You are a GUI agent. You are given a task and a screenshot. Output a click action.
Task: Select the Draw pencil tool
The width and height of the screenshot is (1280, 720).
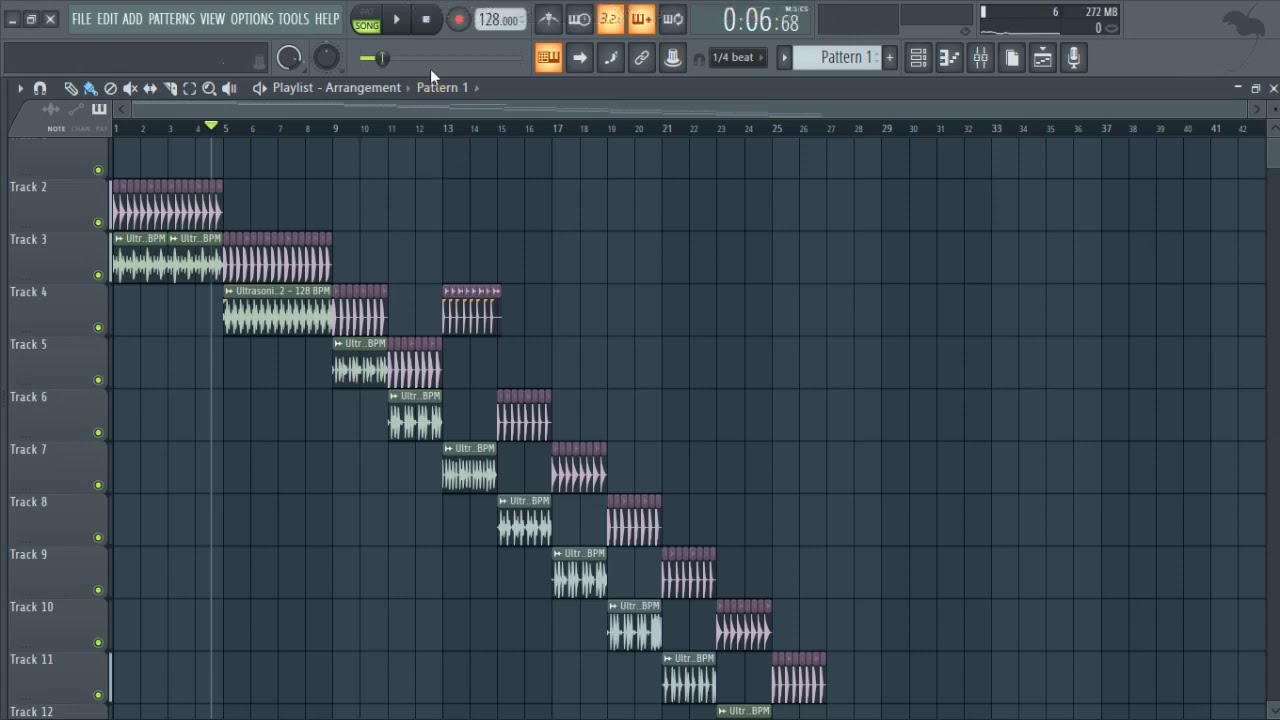coord(71,88)
